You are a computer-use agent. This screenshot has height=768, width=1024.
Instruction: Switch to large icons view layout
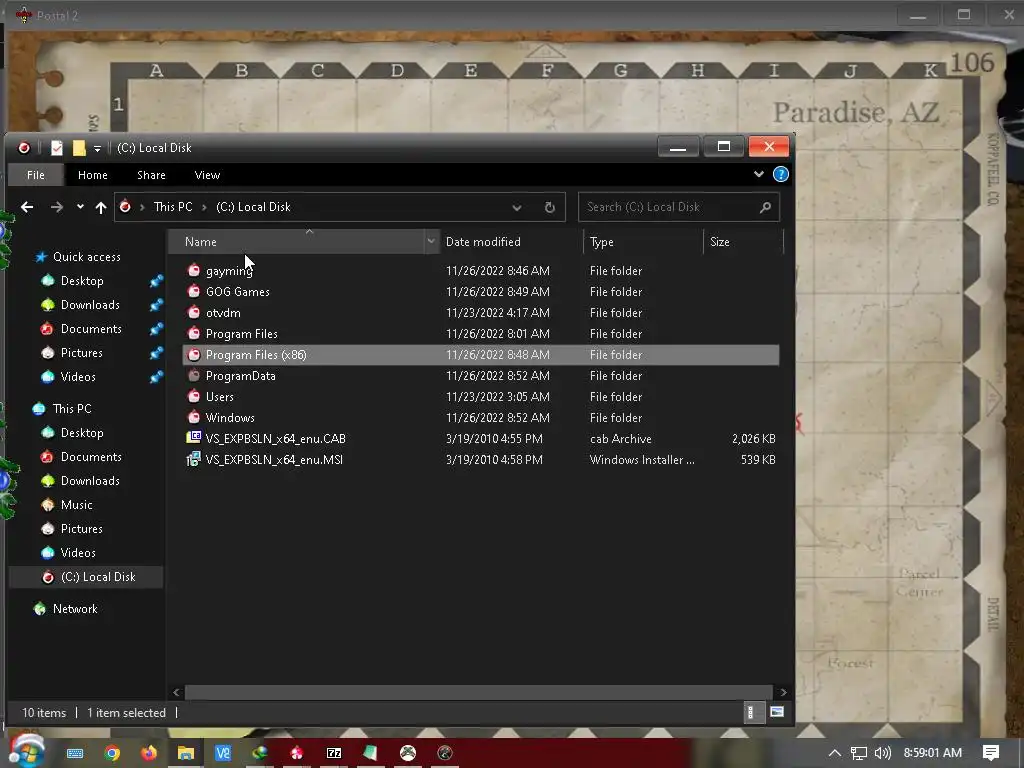[776, 712]
